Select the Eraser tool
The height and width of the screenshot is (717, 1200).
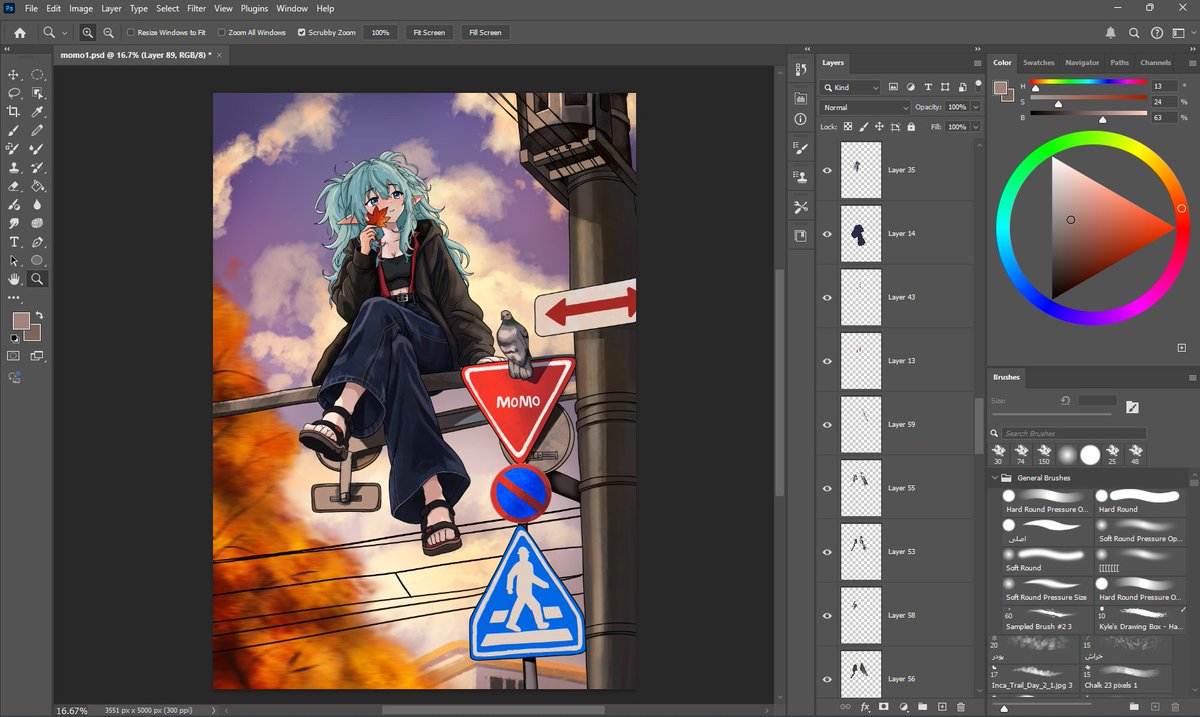[x=14, y=186]
